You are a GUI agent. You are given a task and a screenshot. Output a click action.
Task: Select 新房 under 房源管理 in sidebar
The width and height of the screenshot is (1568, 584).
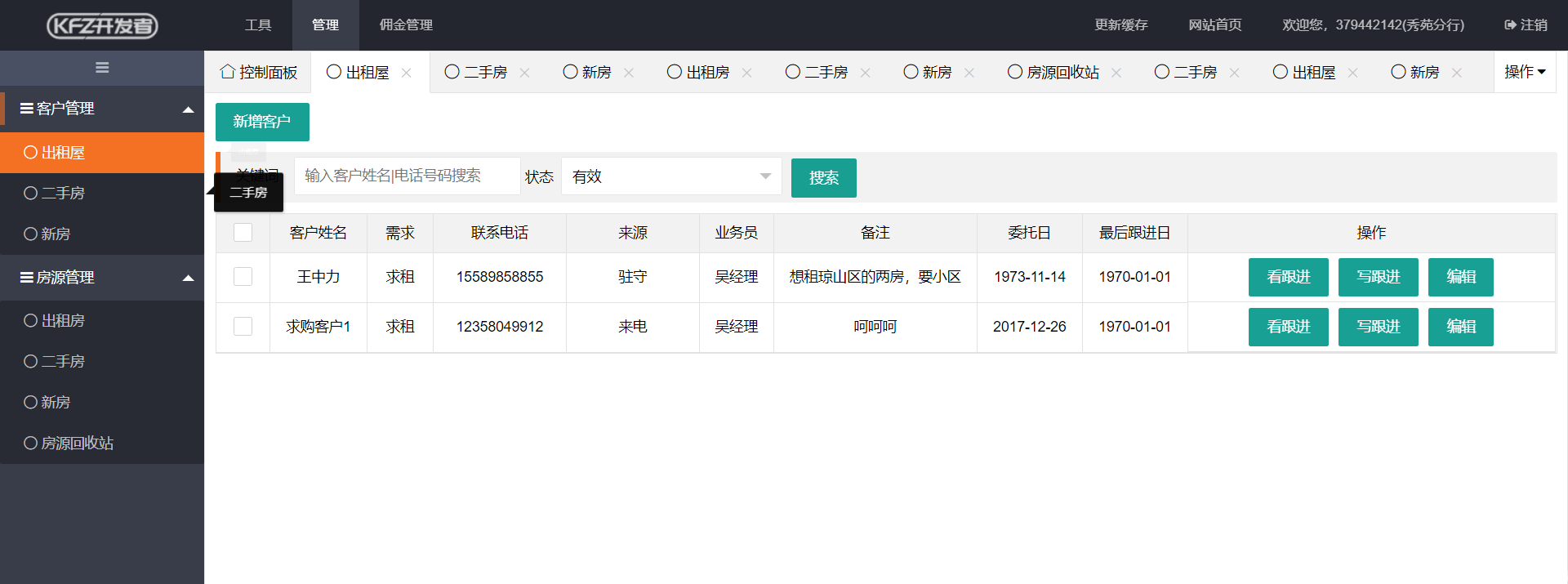[102, 403]
